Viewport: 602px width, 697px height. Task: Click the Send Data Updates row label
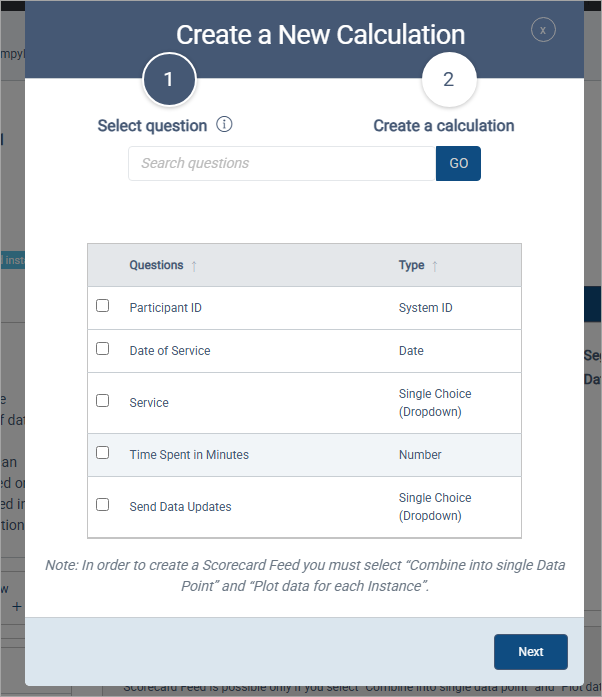[x=180, y=507]
